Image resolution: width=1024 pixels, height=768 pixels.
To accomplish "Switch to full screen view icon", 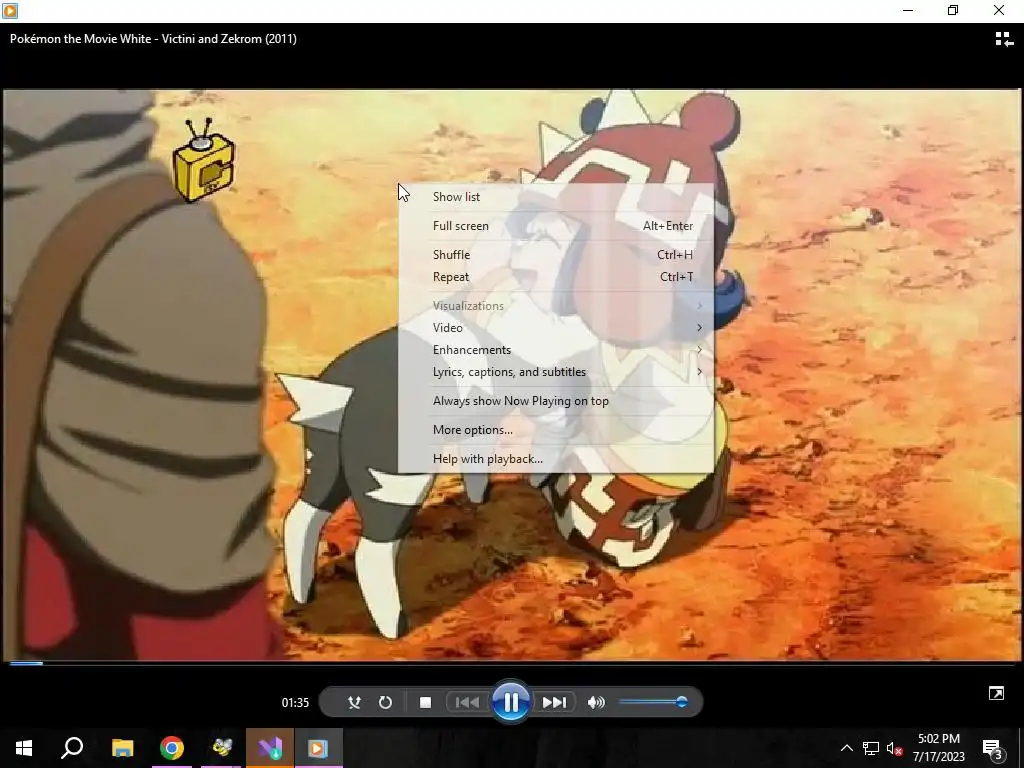I will pyautogui.click(x=997, y=694).
